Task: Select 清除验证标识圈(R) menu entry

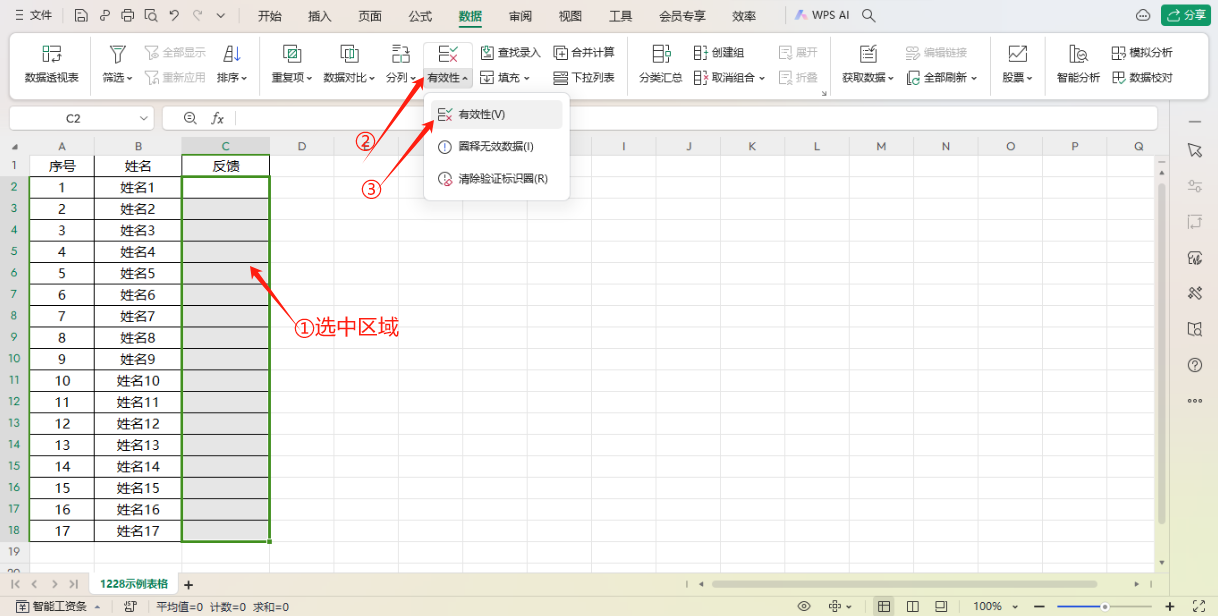Action: [496, 179]
